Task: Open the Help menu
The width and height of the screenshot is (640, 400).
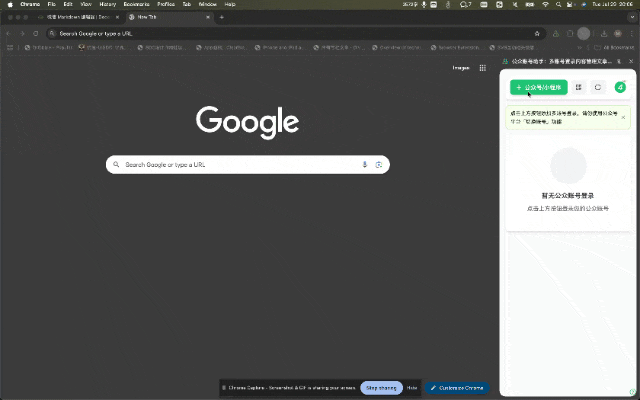Action: coord(230,4)
